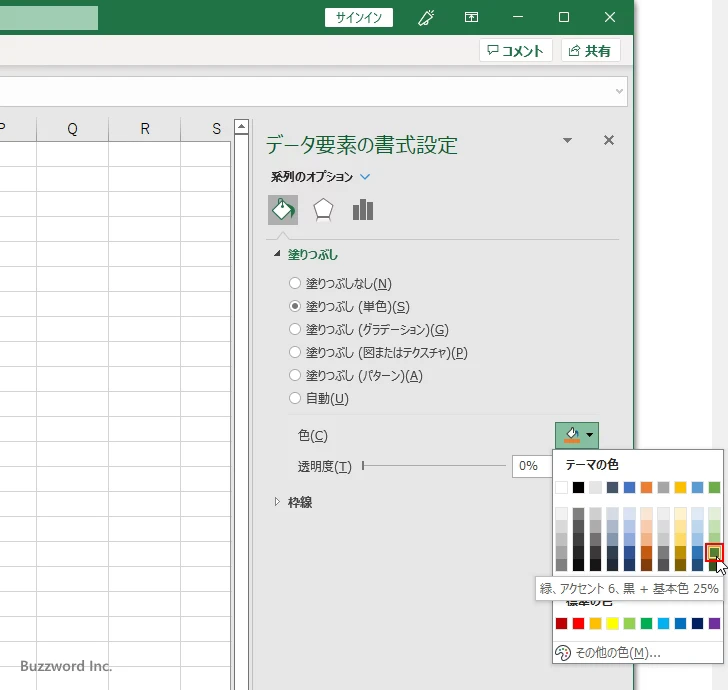Select 塗りつぶし (図またはテクスチャ)(P) radio button
The width and height of the screenshot is (728, 690).
pos(295,352)
